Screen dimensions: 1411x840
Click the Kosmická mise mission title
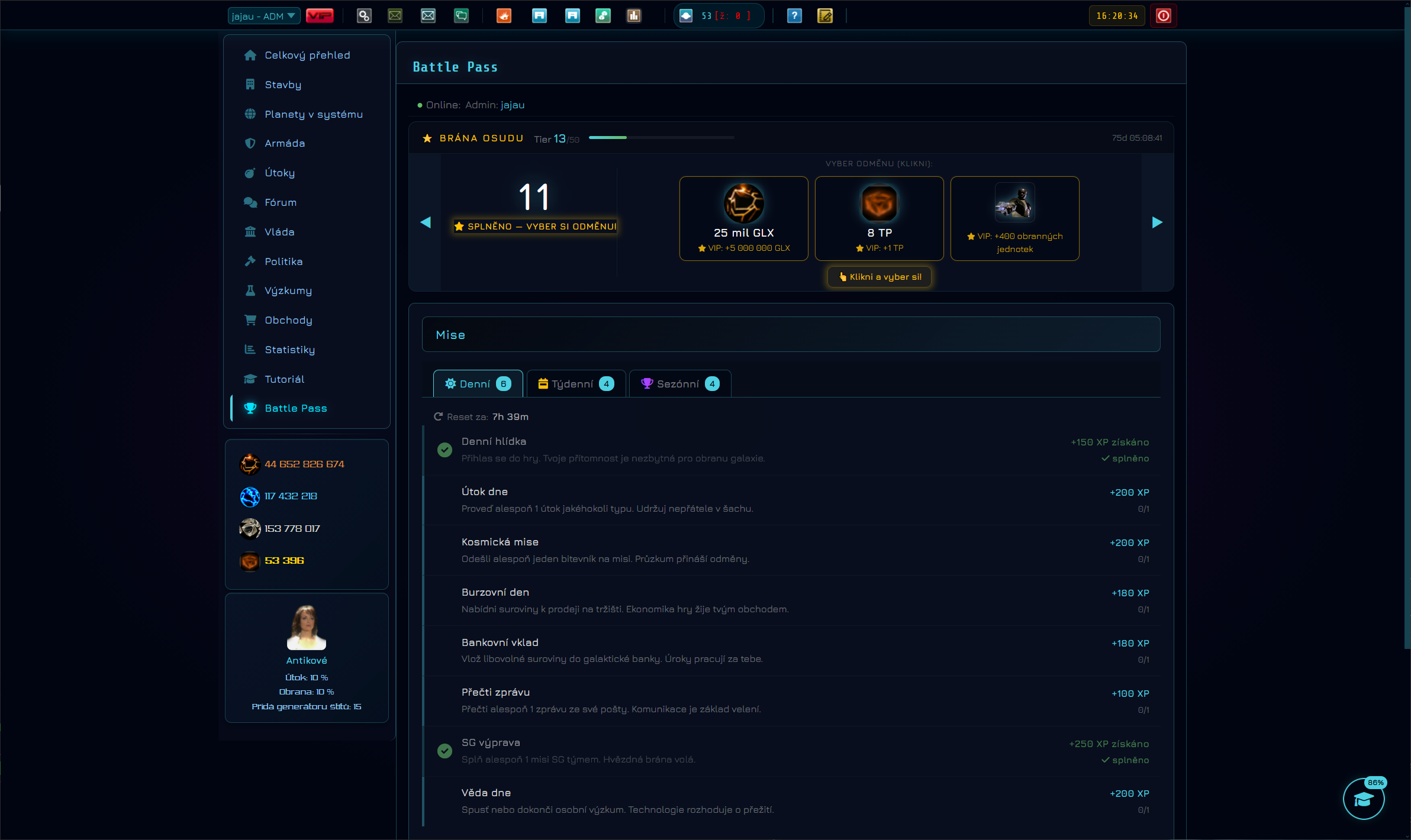click(500, 542)
